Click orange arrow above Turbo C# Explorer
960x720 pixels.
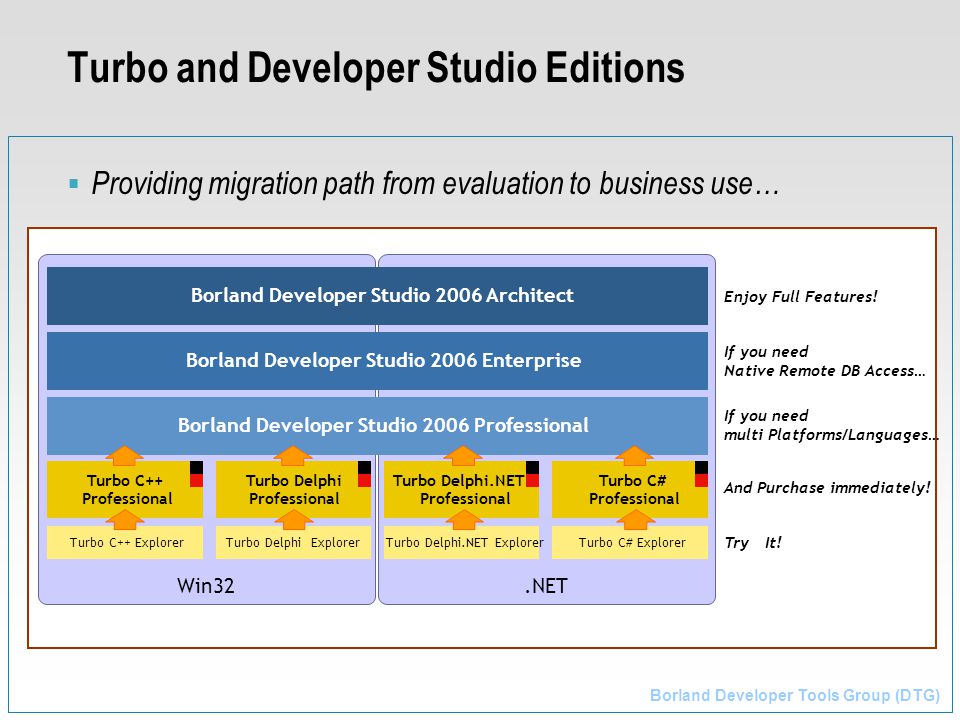(x=636, y=520)
